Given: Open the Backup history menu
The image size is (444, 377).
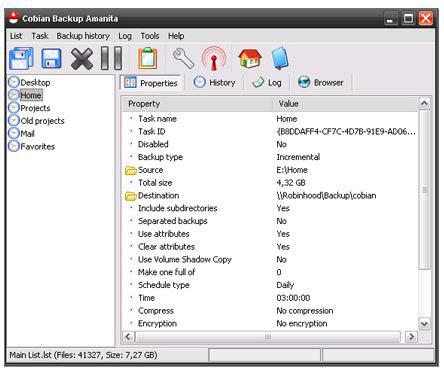Looking at the screenshot, I should pyautogui.click(x=83, y=36).
